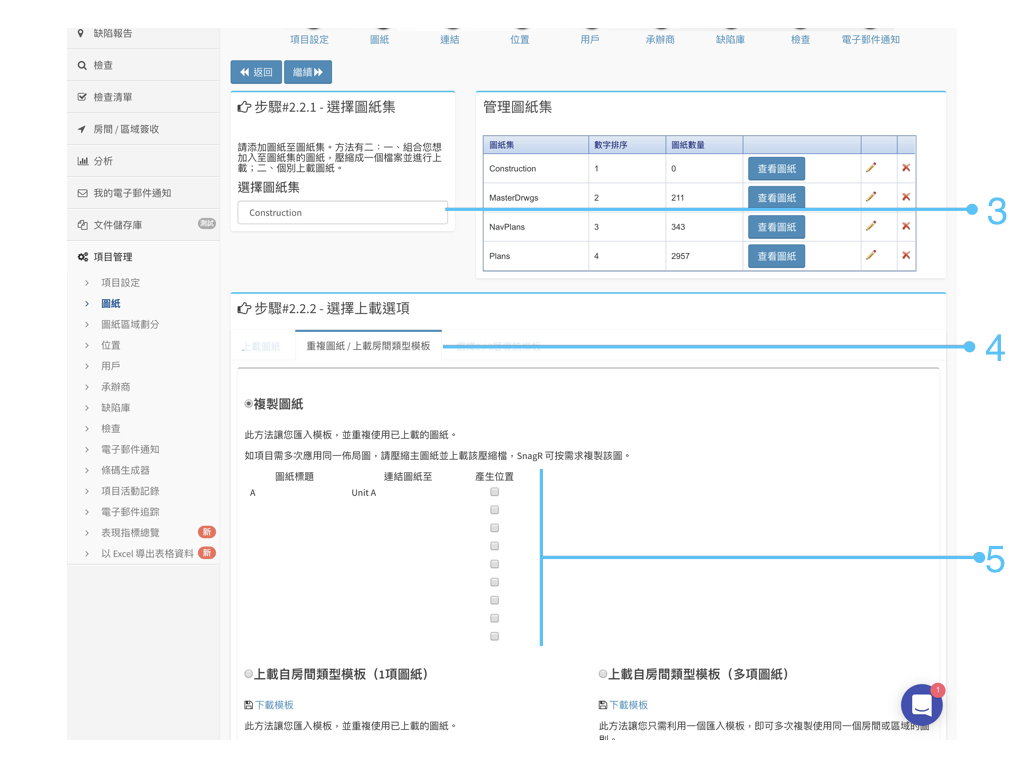View drawings for the NavPlans set

pyautogui.click(x=776, y=227)
